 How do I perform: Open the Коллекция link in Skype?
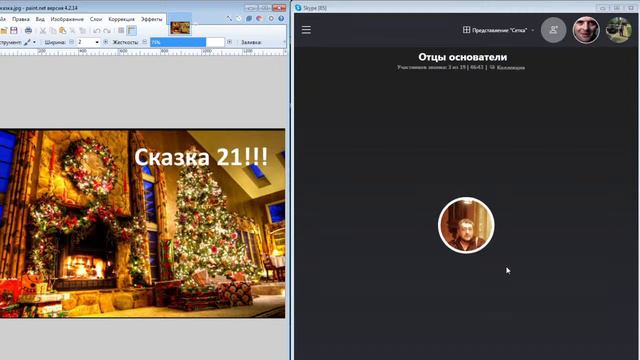(507, 67)
